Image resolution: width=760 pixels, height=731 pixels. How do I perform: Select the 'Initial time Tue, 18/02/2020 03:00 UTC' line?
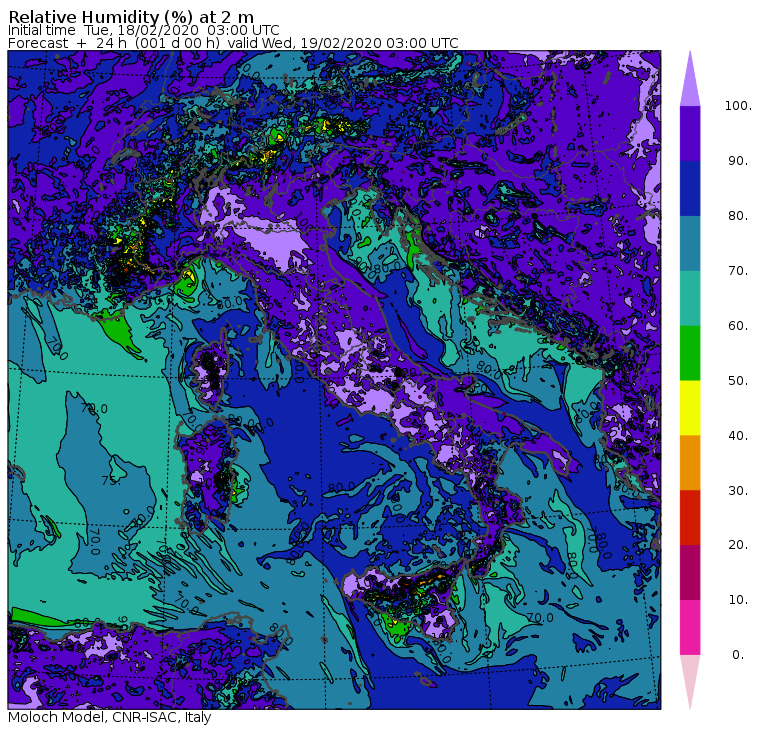coord(143,30)
